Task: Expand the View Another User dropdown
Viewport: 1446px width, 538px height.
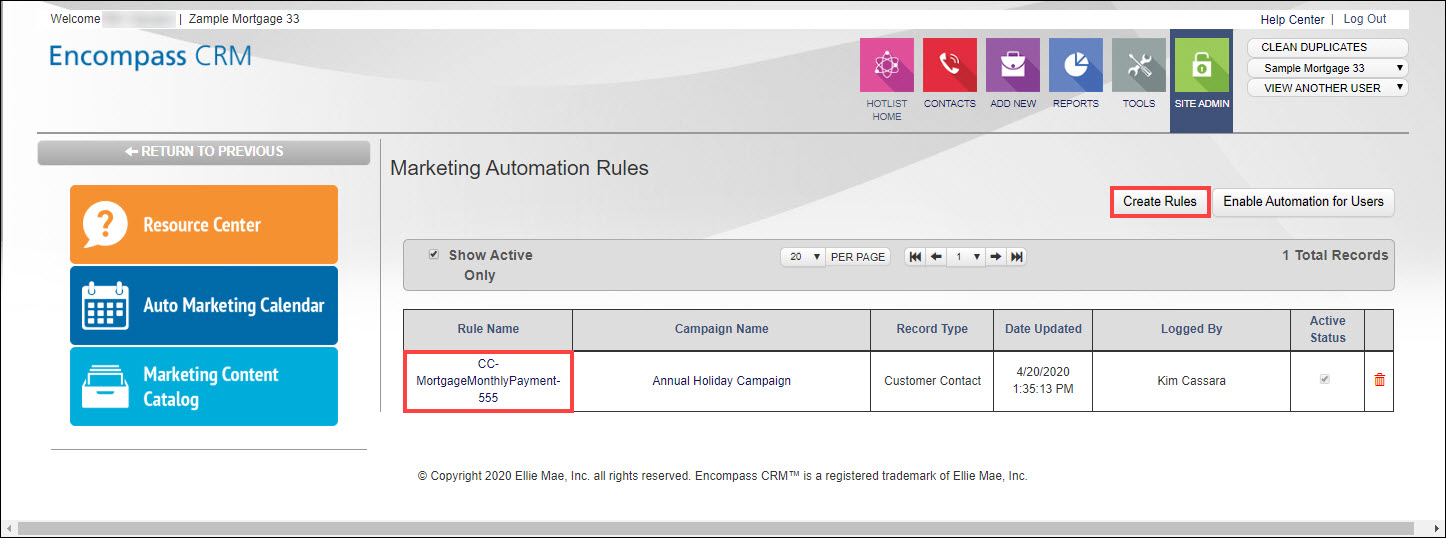Action: point(1327,88)
